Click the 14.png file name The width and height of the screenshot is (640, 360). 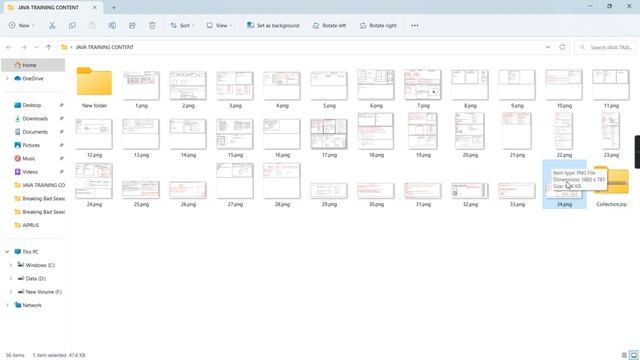click(x=188, y=155)
